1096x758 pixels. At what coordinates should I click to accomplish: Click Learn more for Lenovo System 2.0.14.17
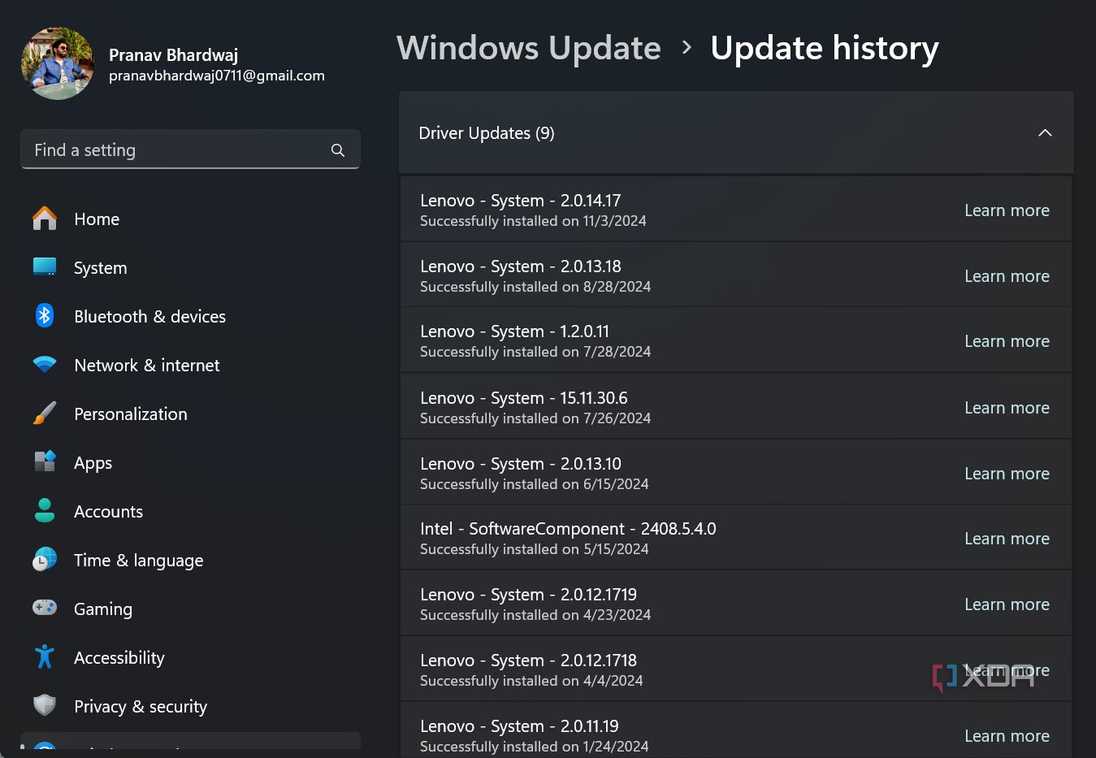[x=1007, y=210]
